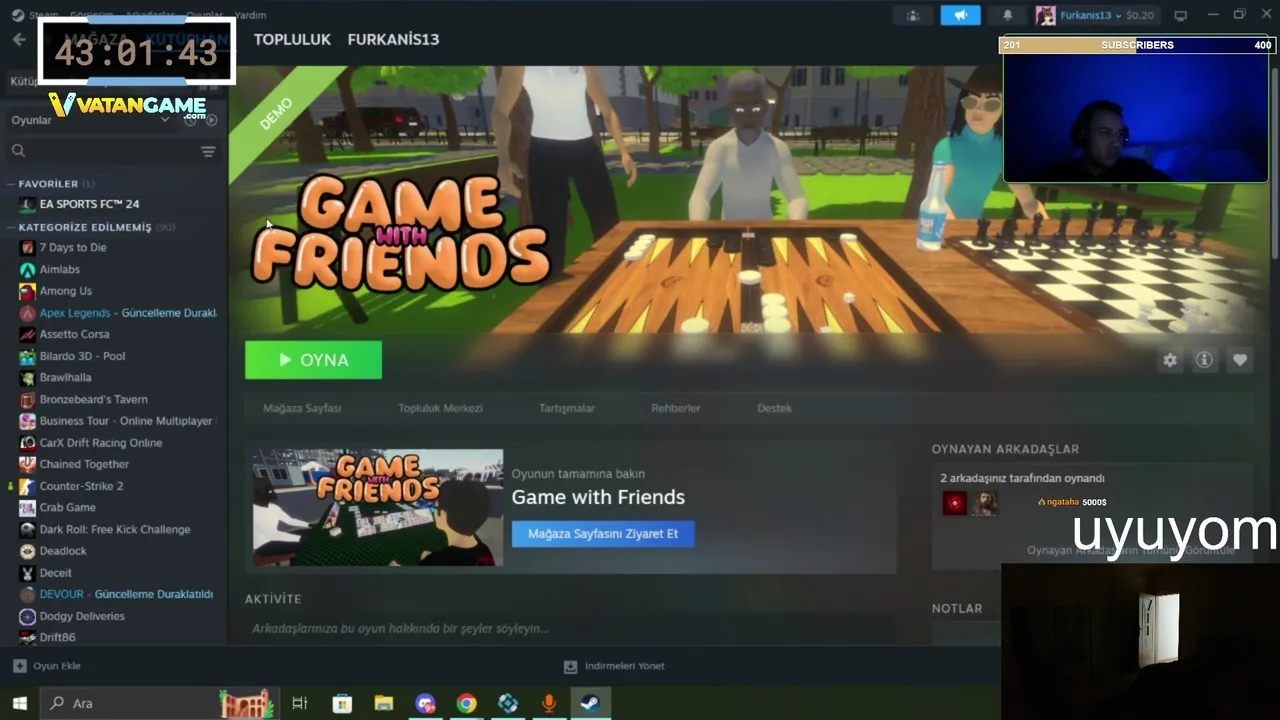Open Google Chrome from taskbar
Image resolution: width=1280 pixels, height=720 pixels.
(467, 703)
